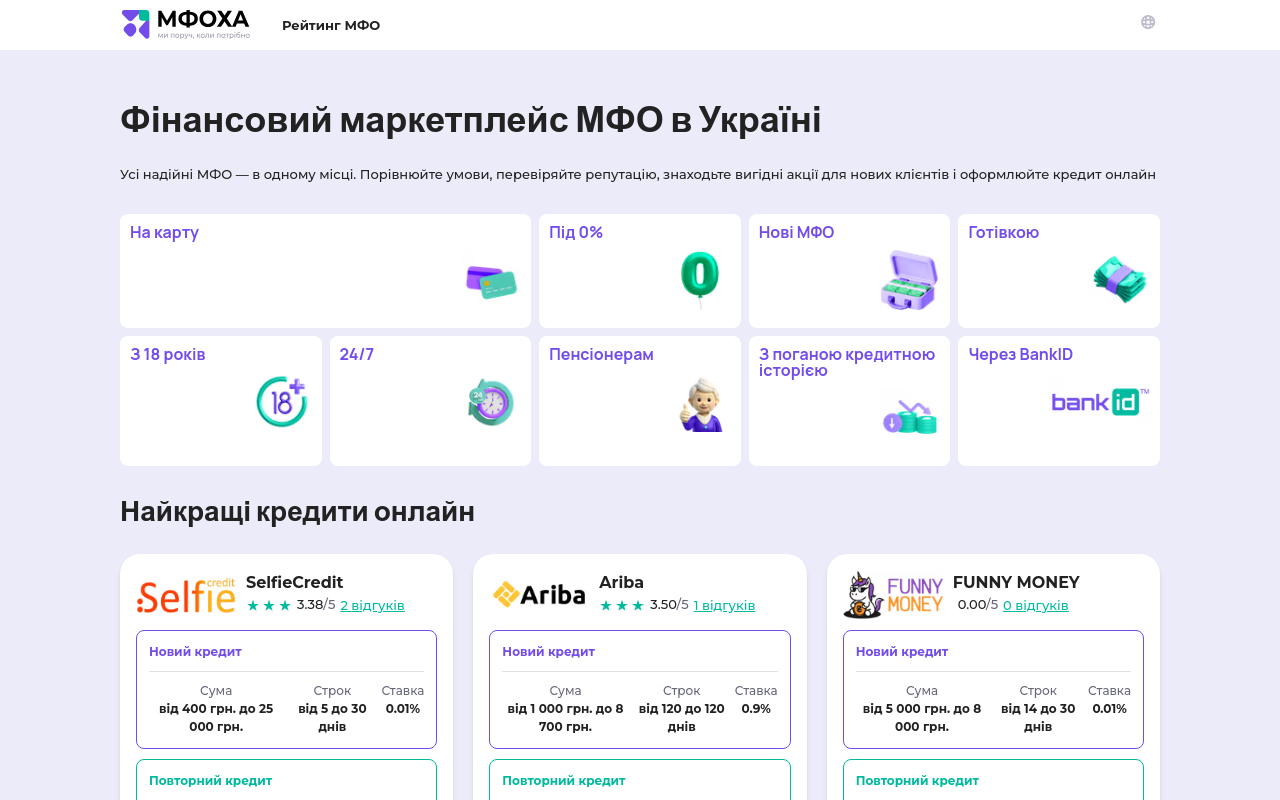
Task: Select FUNNY MONEY Повторний кредит heading
Action: [917, 780]
